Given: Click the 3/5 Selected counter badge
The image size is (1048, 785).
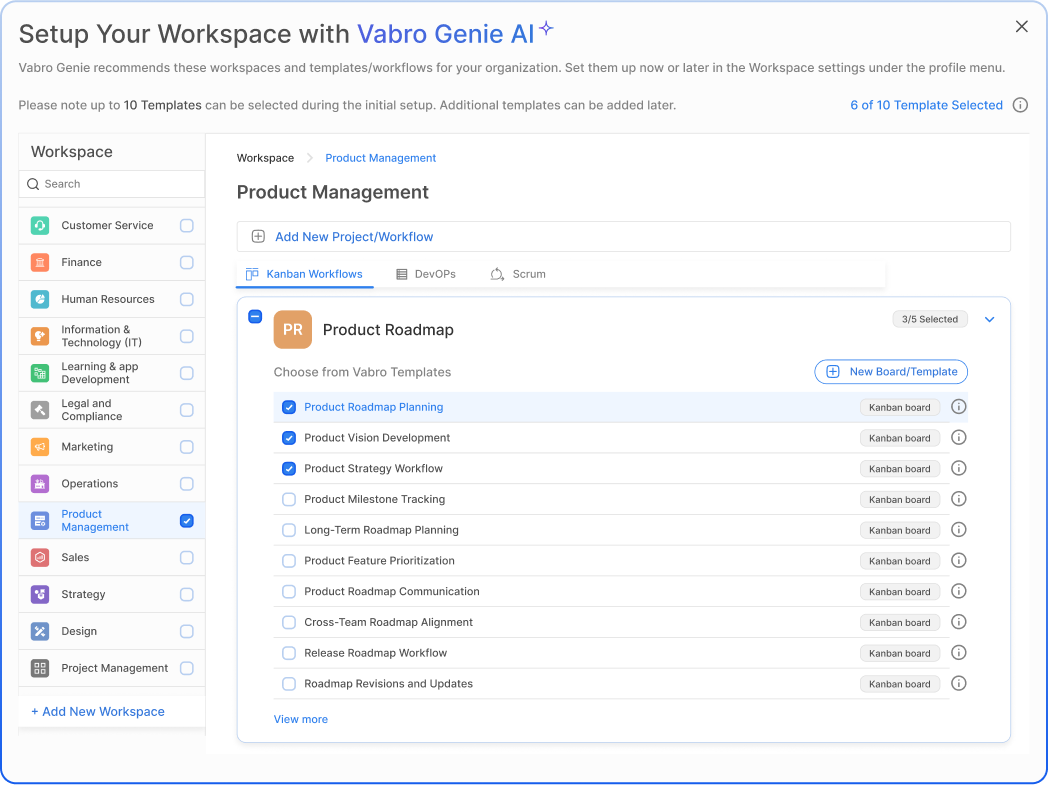Looking at the screenshot, I should click(x=929, y=318).
